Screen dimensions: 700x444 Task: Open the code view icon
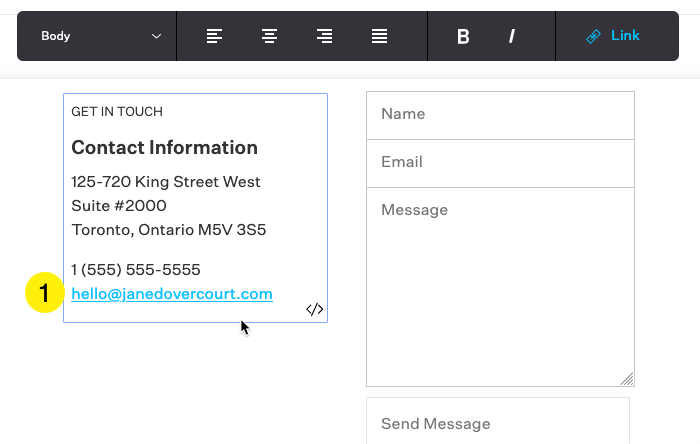315,309
